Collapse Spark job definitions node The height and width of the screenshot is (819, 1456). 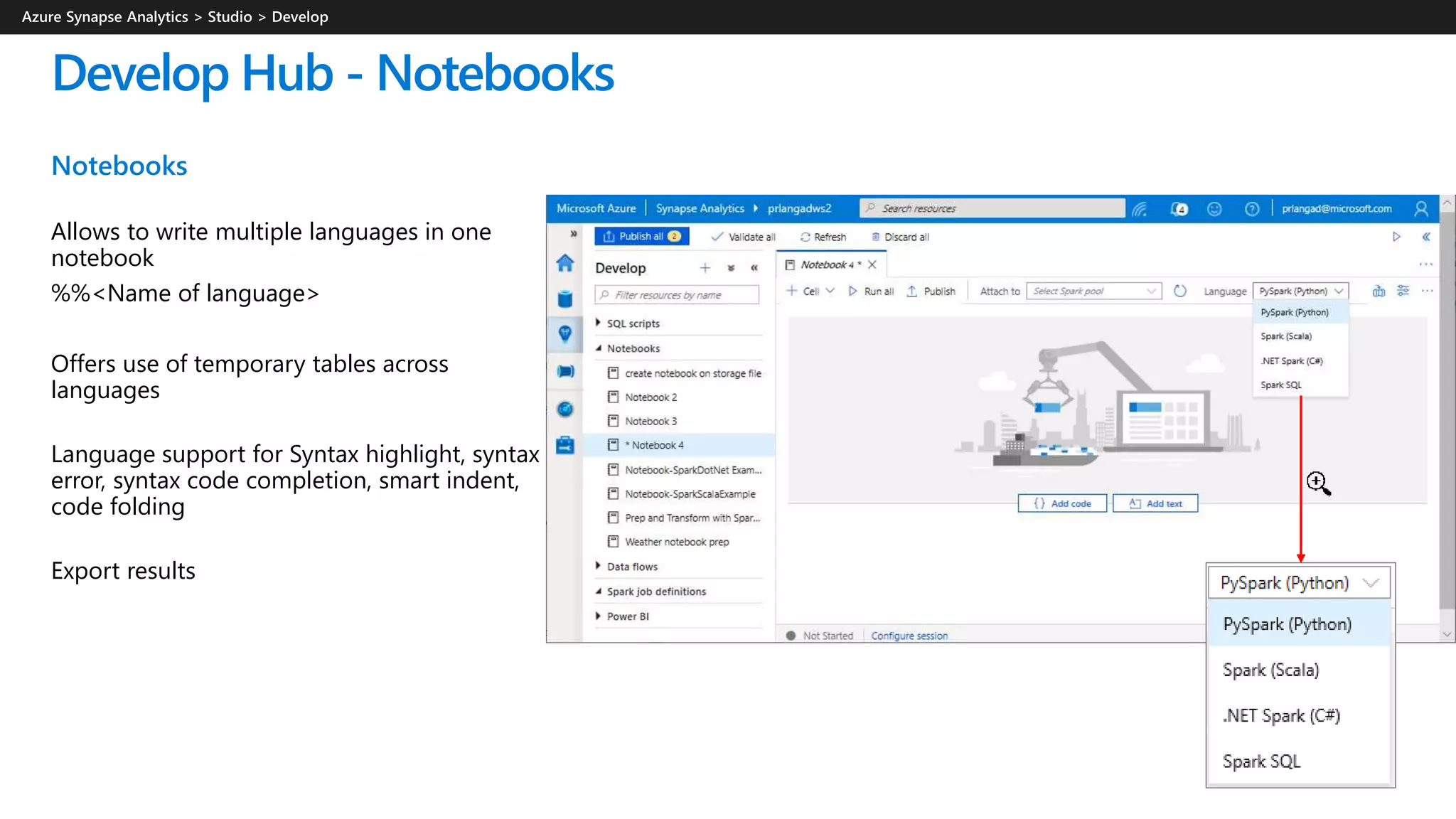(599, 591)
